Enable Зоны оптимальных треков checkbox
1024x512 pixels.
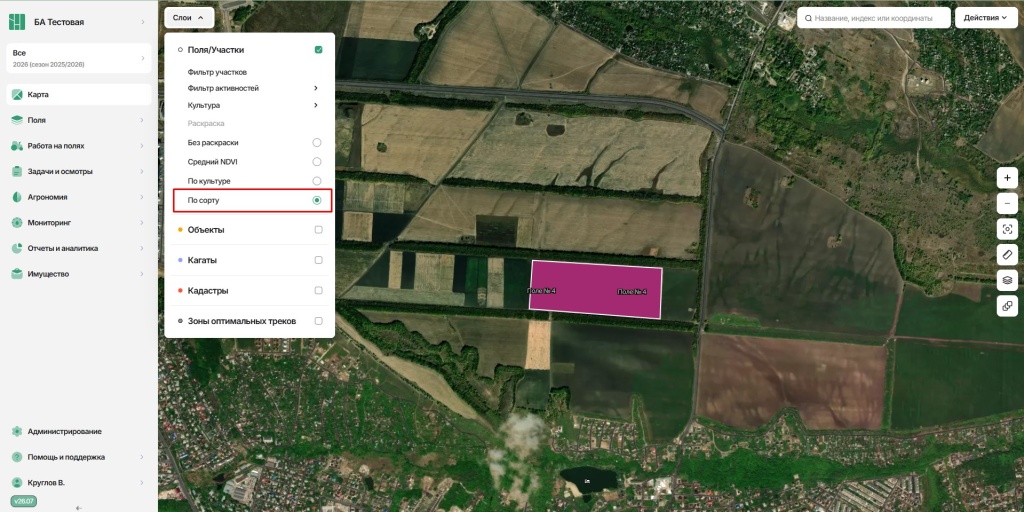coord(318,321)
